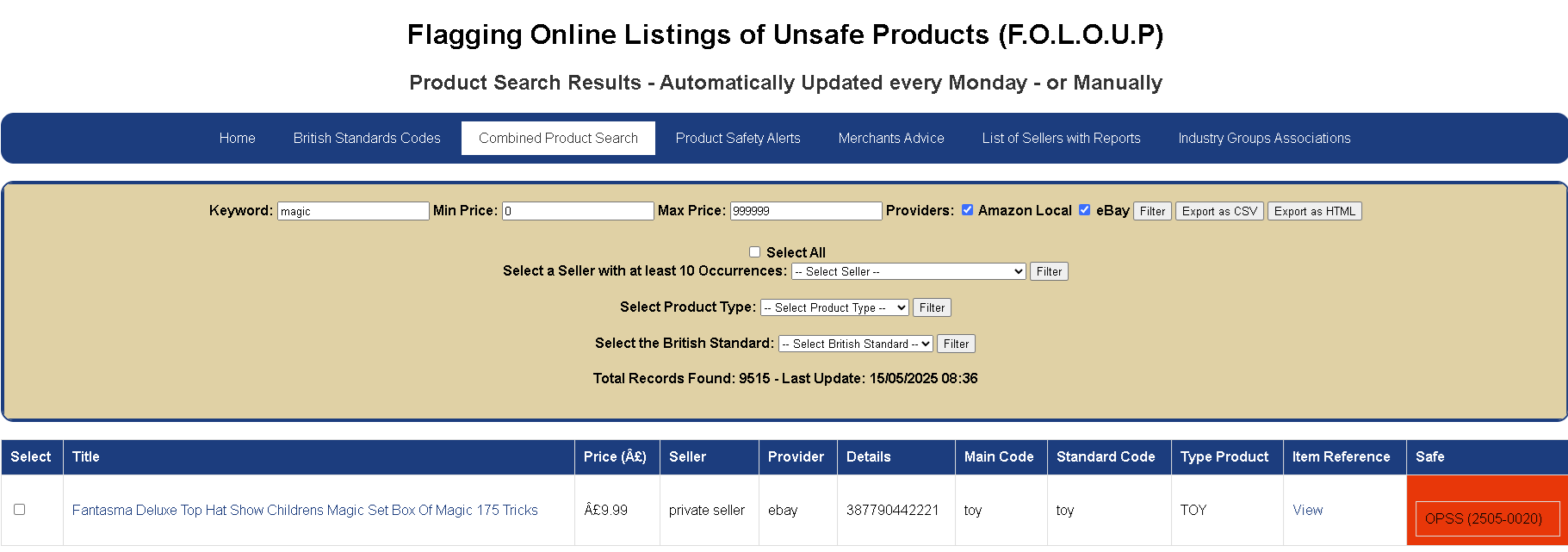This screenshot has height=552, width=1568.
Task: Uncheck the Amazon Local provider checkbox
Action: pyautogui.click(x=968, y=210)
